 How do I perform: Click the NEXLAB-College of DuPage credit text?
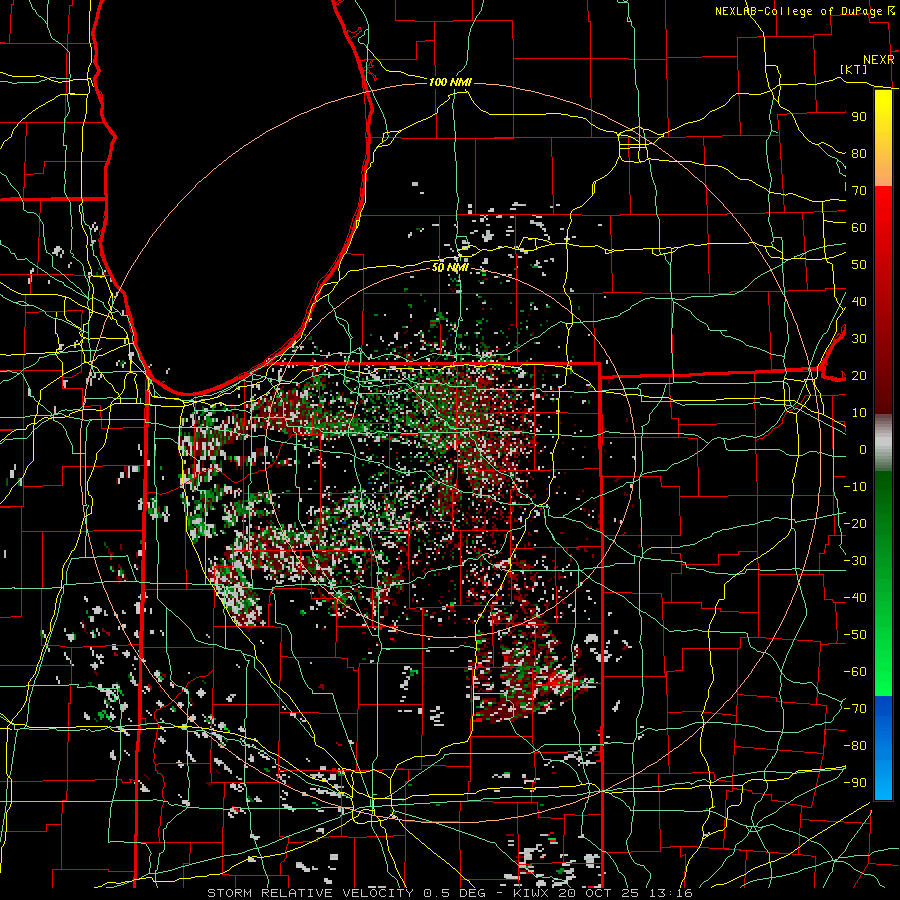801,11
